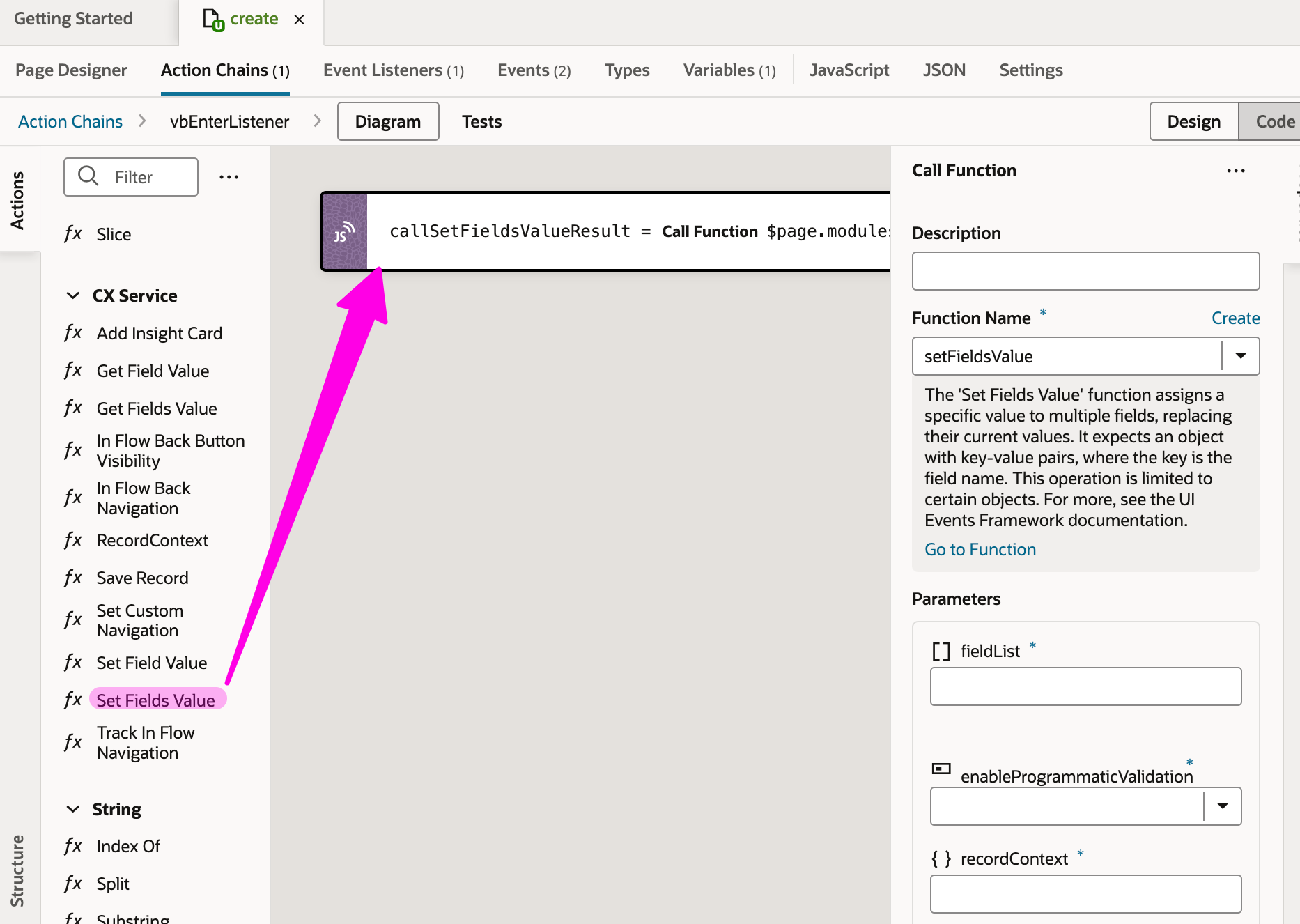
Task: Open the Action Chains tab
Action: (x=225, y=70)
